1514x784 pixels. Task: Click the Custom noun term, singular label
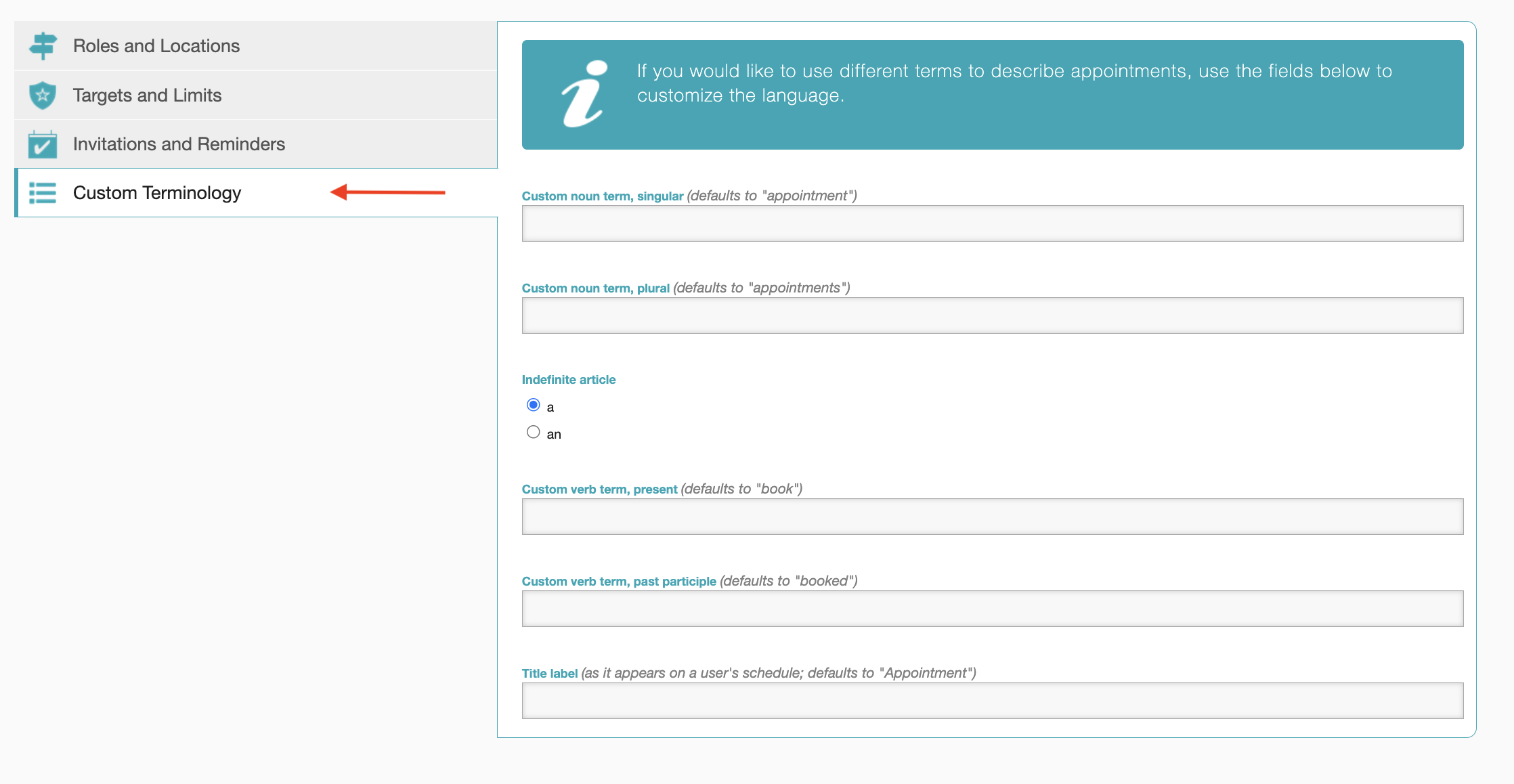click(x=602, y=196)
